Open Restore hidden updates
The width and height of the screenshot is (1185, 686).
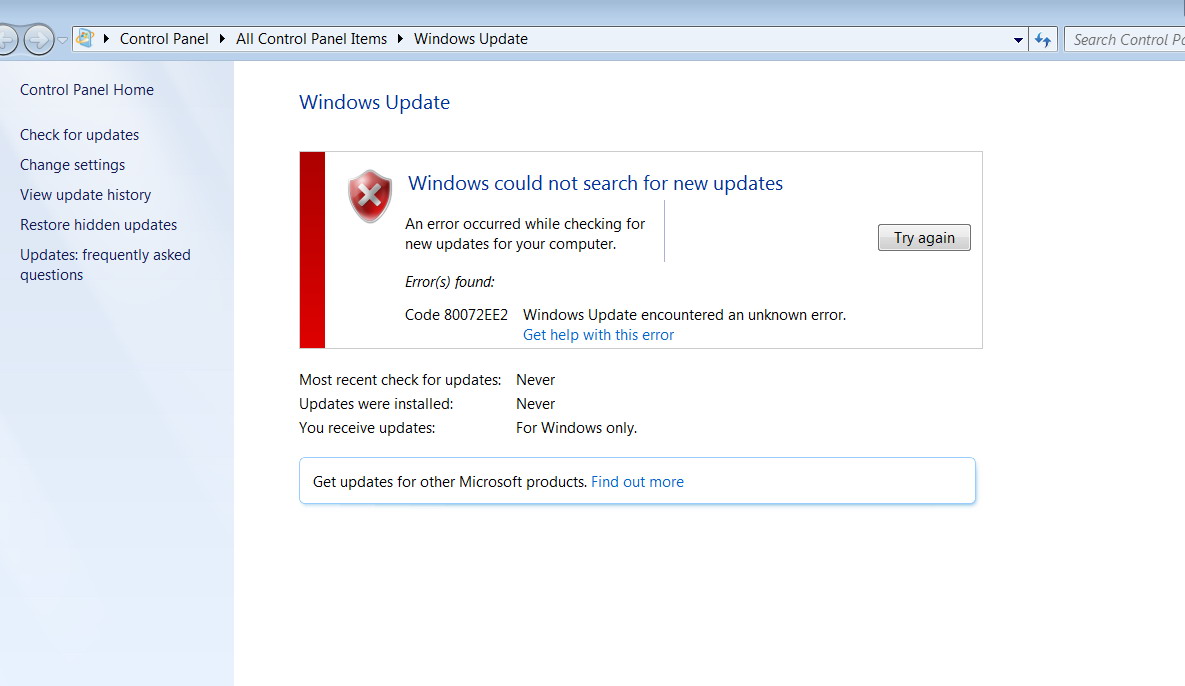tap(98, 225)
